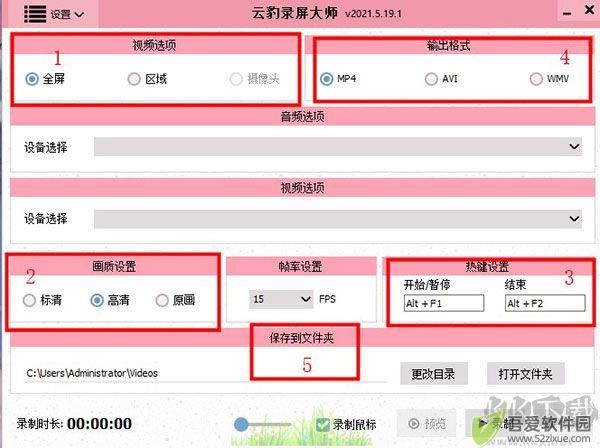Click the save path C:\Users\Administrator\Videos
The image size is (600, 448).
[92, 373]
